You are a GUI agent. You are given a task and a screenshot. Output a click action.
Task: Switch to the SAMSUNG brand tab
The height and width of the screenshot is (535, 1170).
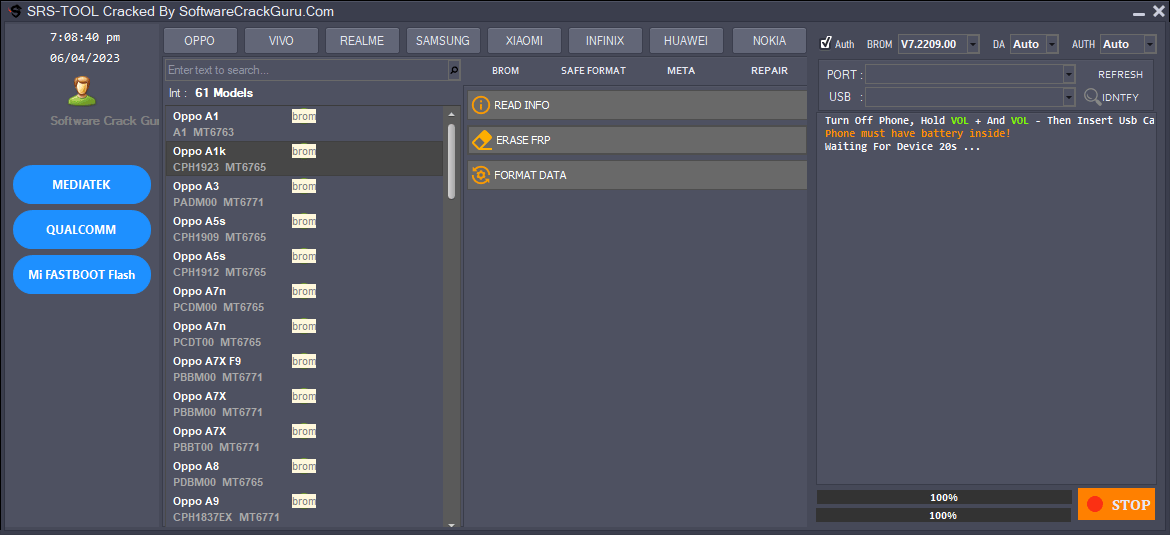[x=443, y=40]
